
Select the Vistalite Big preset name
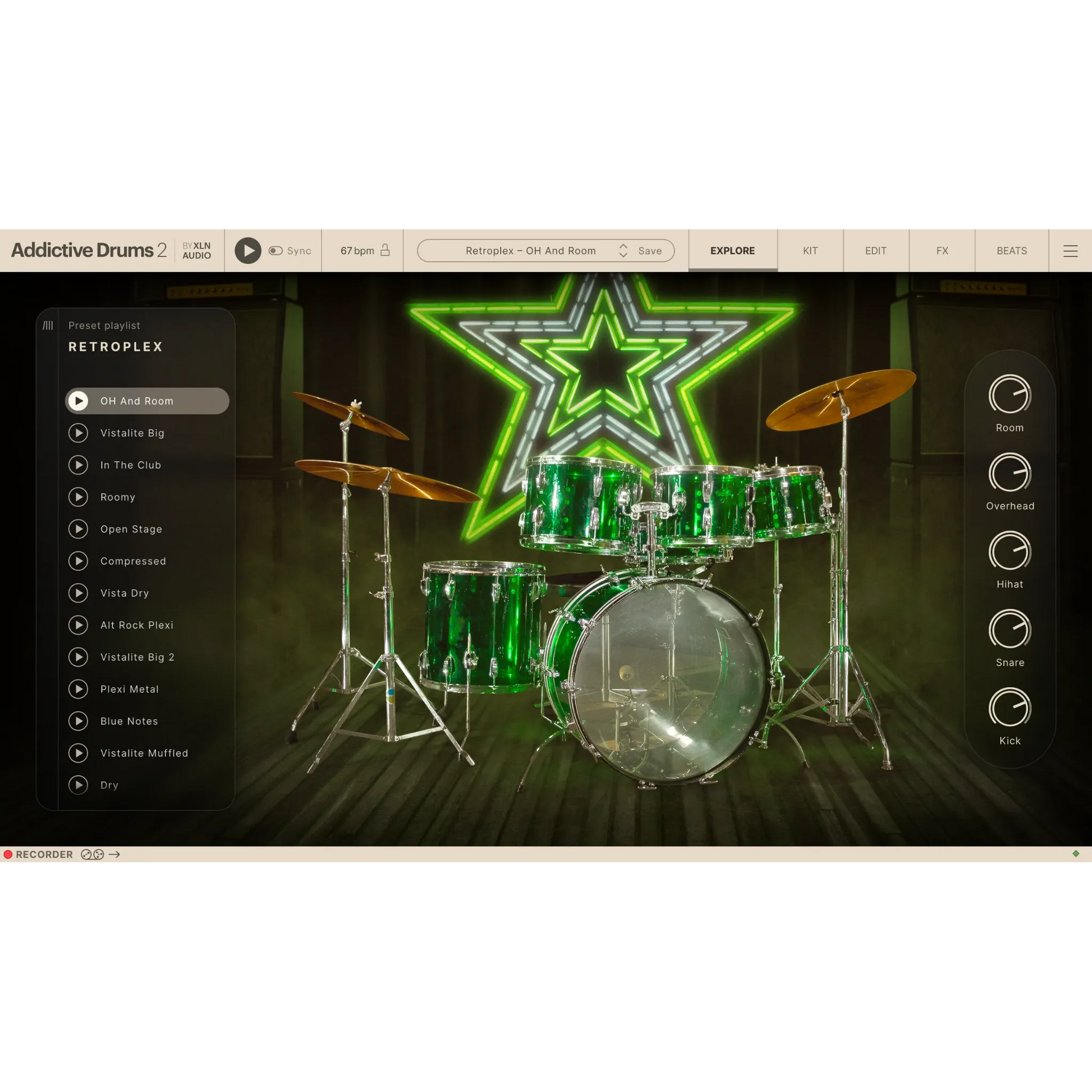click(x=132, y=433)
